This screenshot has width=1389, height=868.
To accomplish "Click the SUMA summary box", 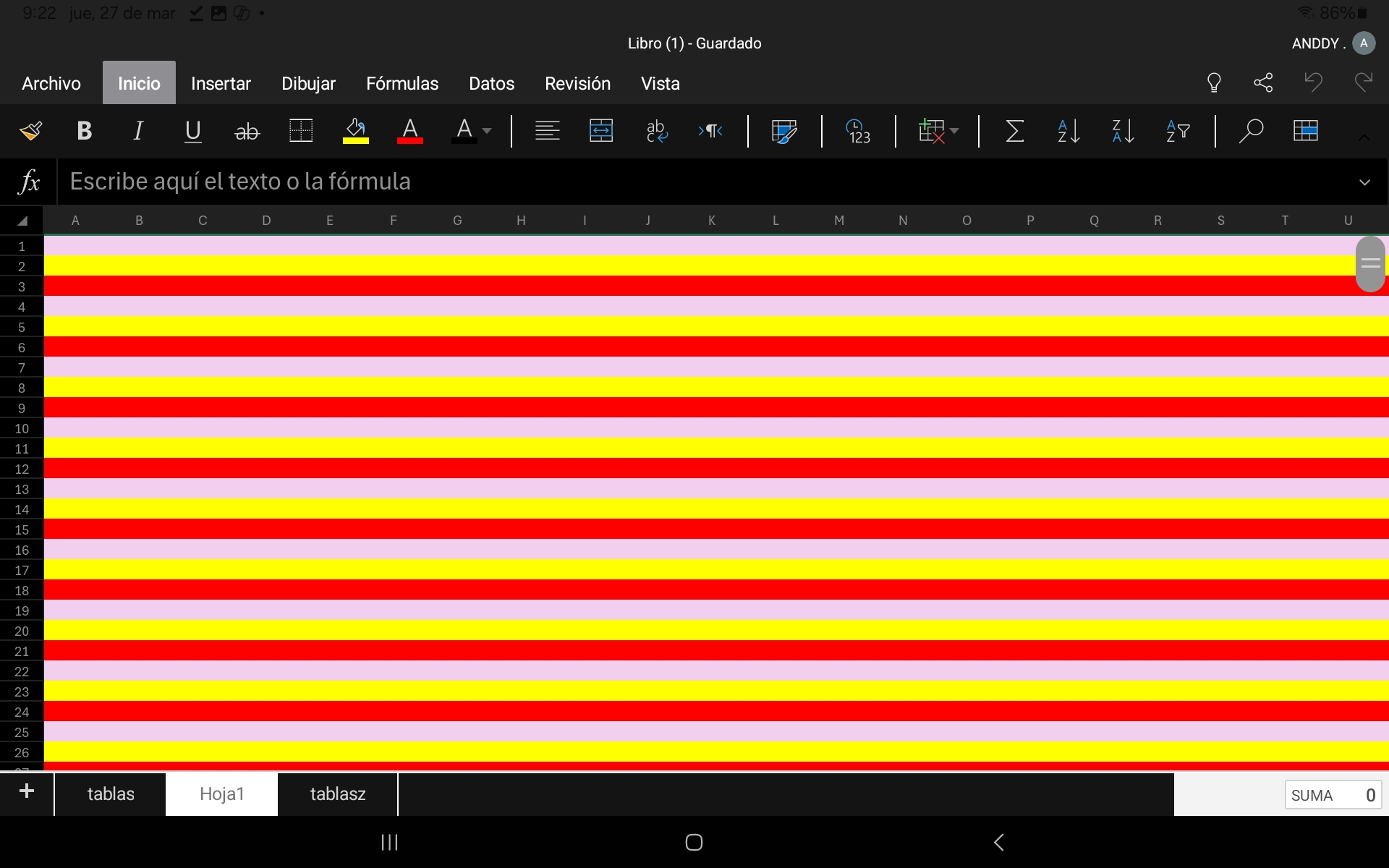I will coord(1333,795).
